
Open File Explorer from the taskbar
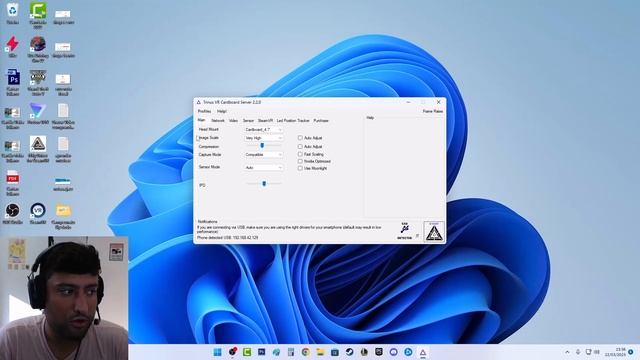tap(320, 352)
